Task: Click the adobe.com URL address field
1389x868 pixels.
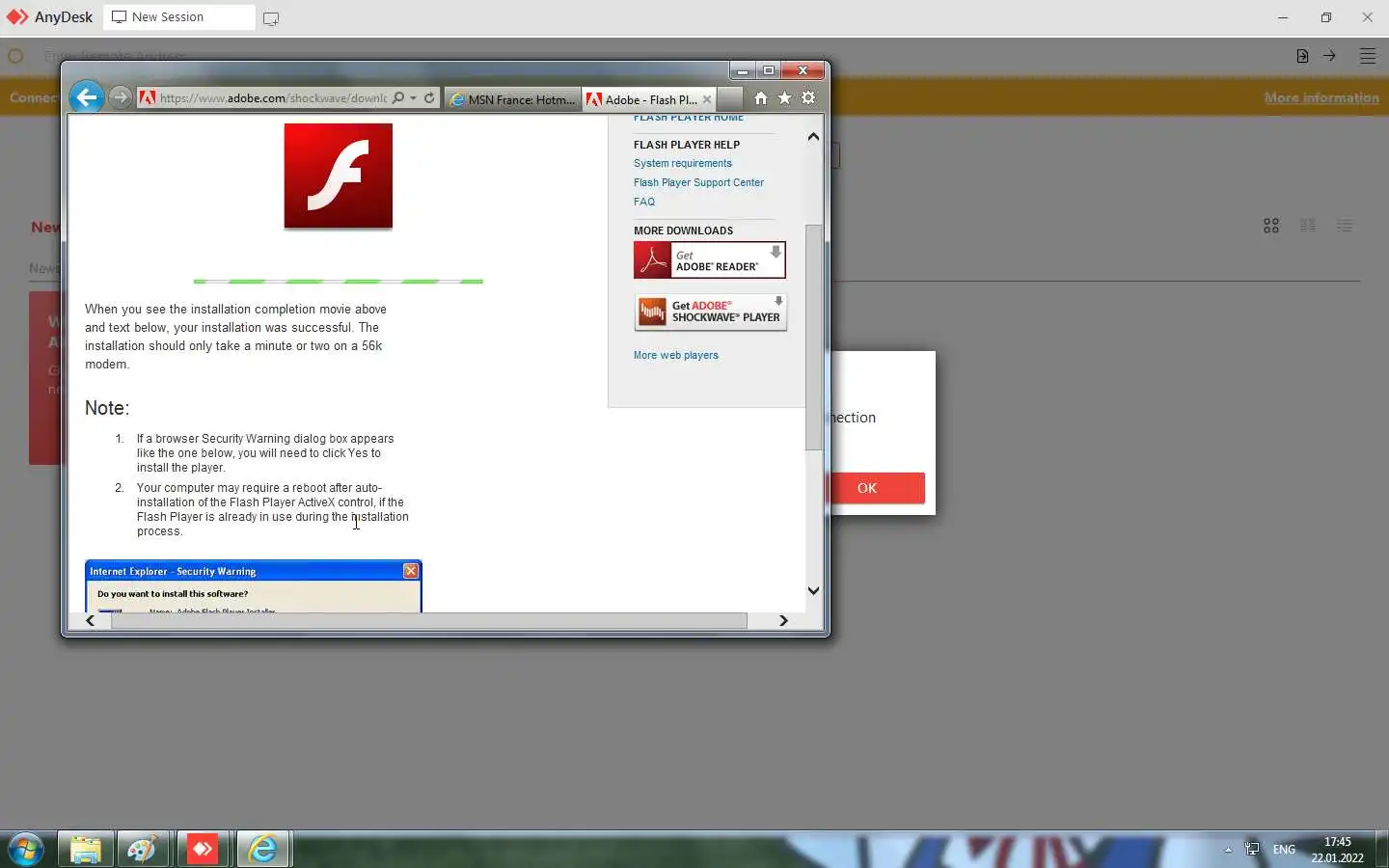Action: 273,98
